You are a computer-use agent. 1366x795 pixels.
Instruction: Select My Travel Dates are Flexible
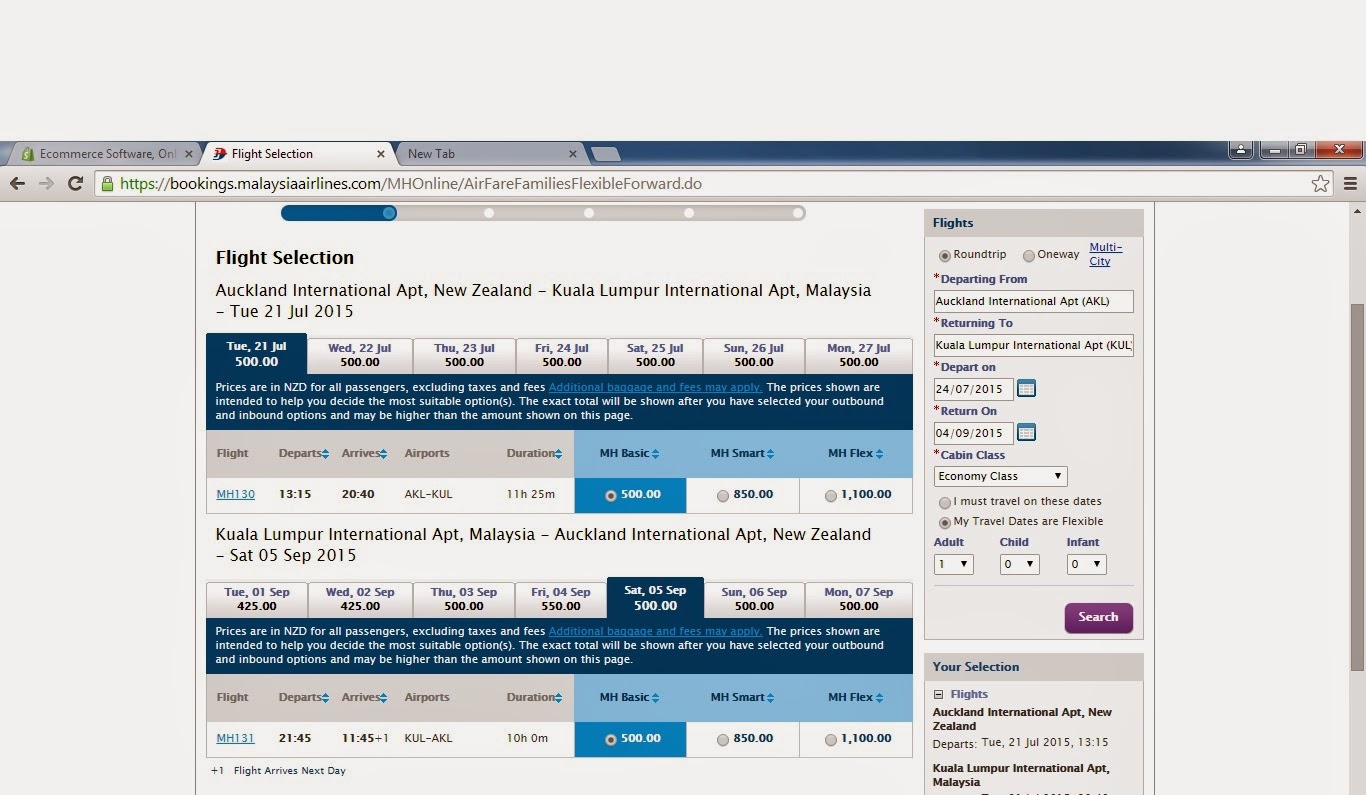944,523
